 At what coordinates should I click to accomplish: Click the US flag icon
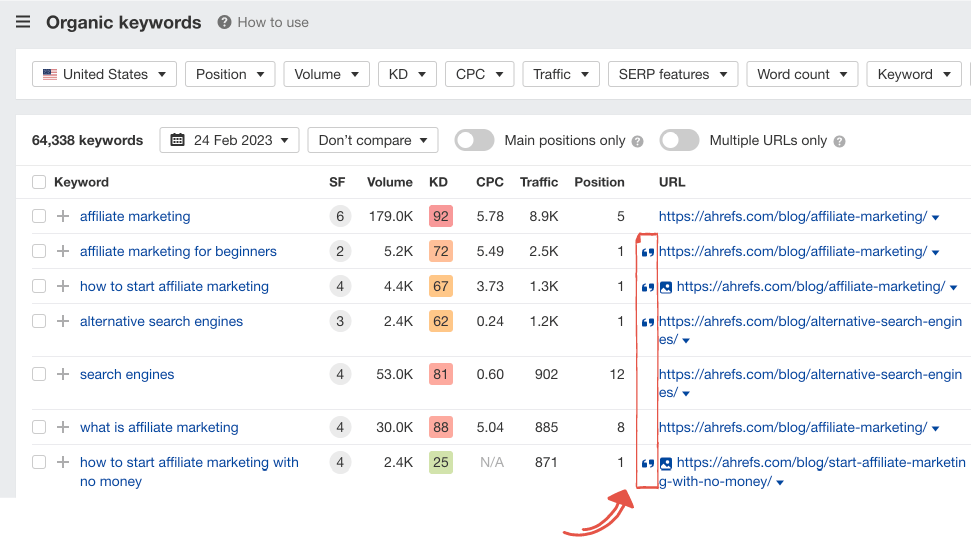pos(50,74)
